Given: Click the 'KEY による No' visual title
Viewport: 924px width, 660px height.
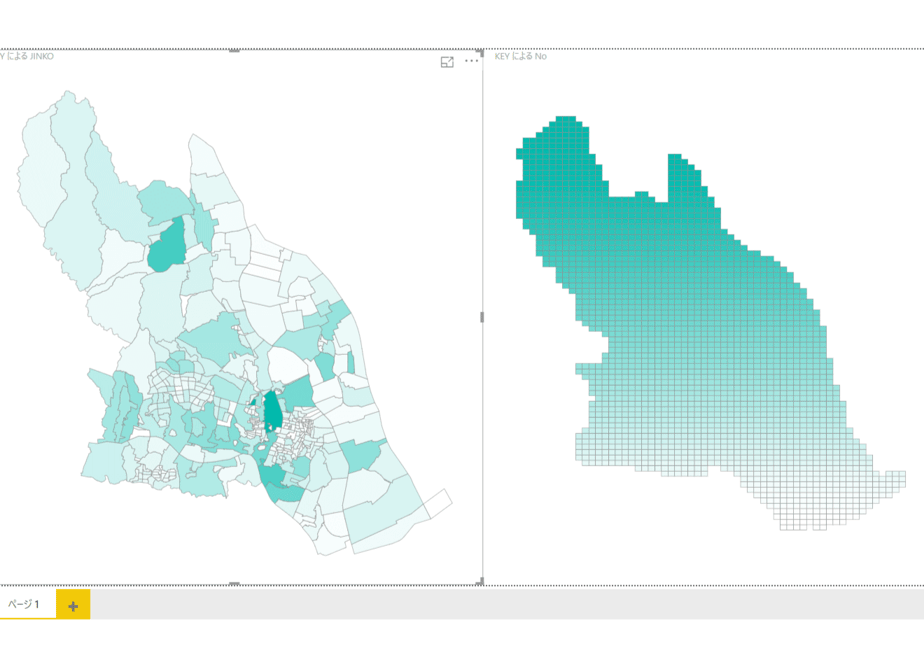Looking at the screenshot, I should pyautogui.click(x=520, y=57).
